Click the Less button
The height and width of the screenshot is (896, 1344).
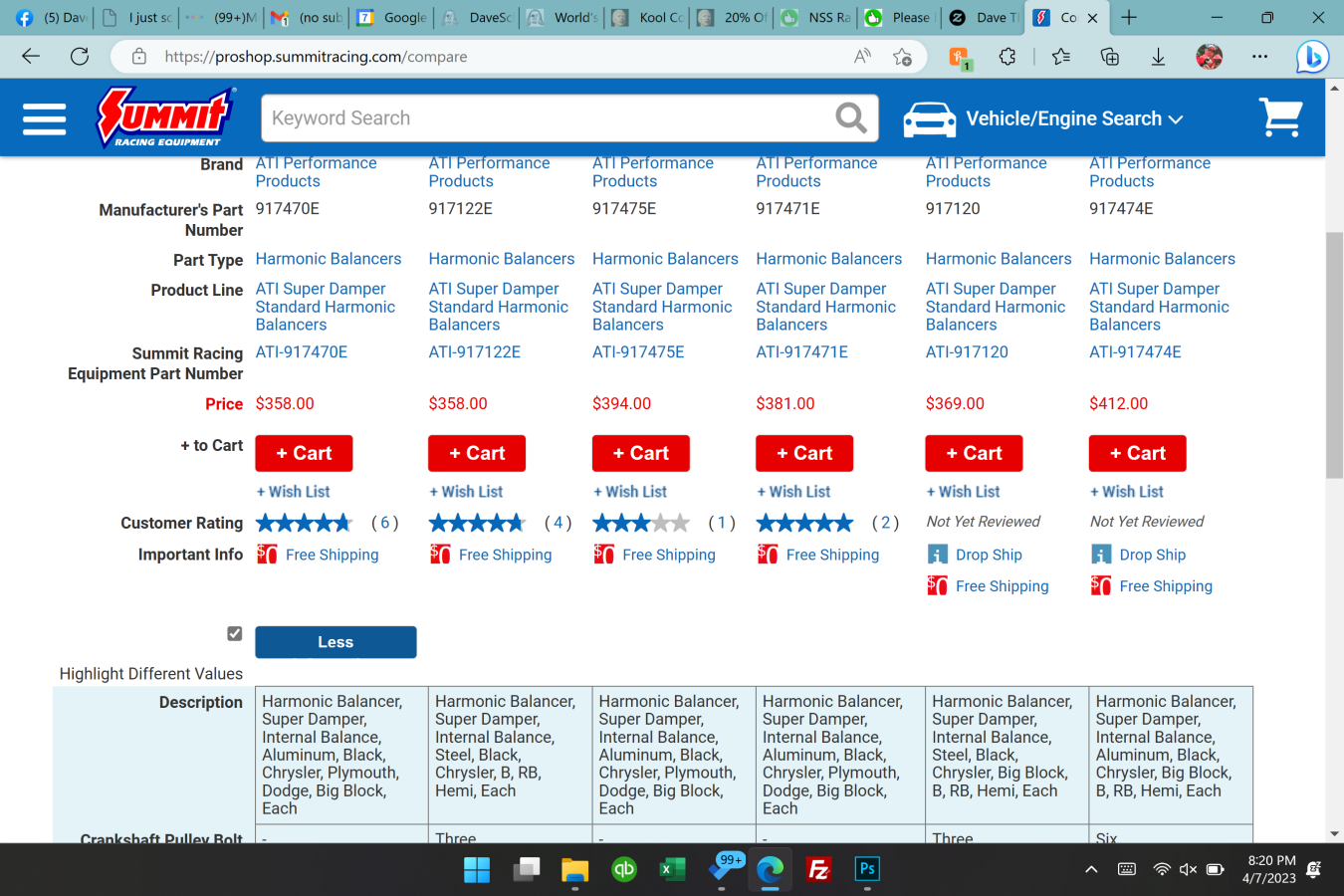[336, 642]
